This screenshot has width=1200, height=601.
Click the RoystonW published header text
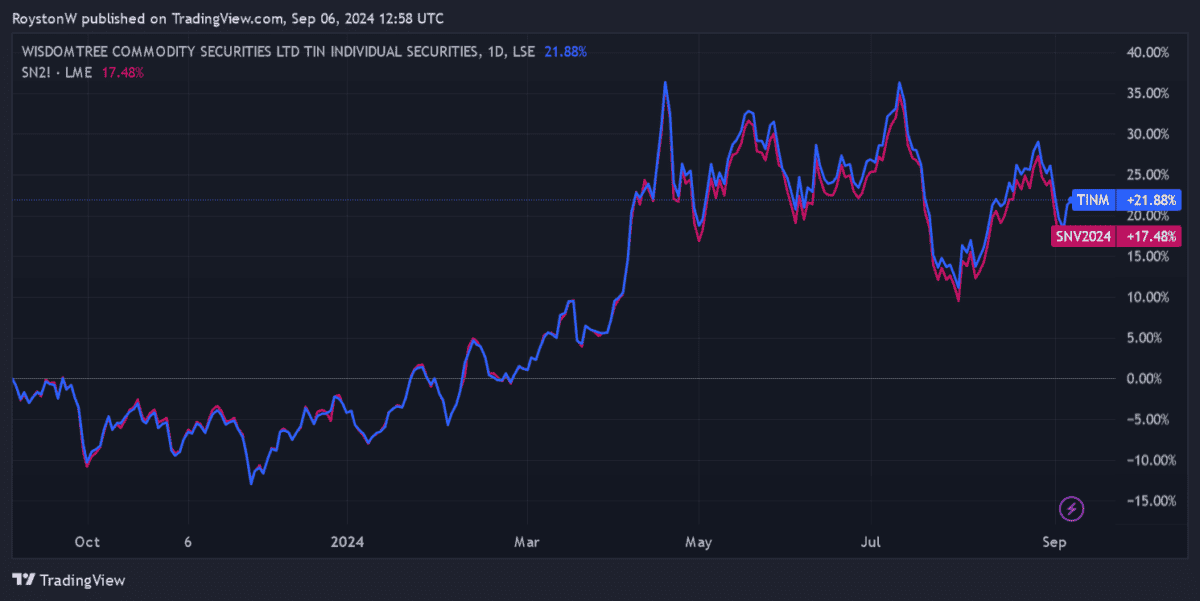[228, 19]
